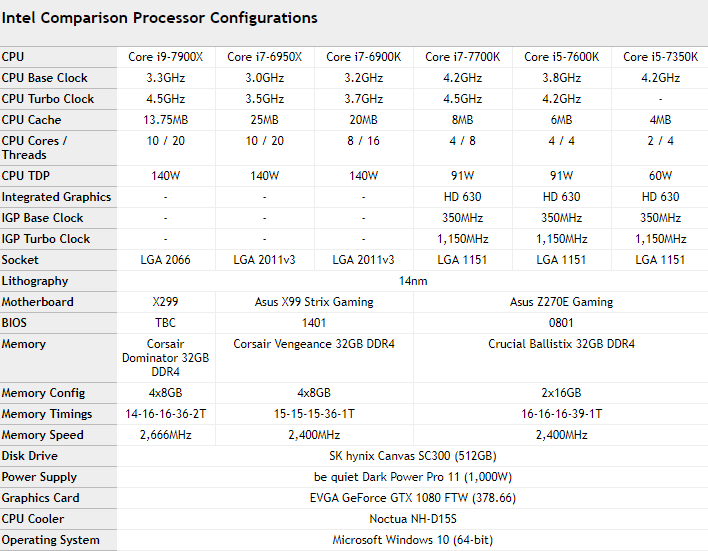
Task: Click the Integrated Graphics row label
Action: (x=58, y=197)
